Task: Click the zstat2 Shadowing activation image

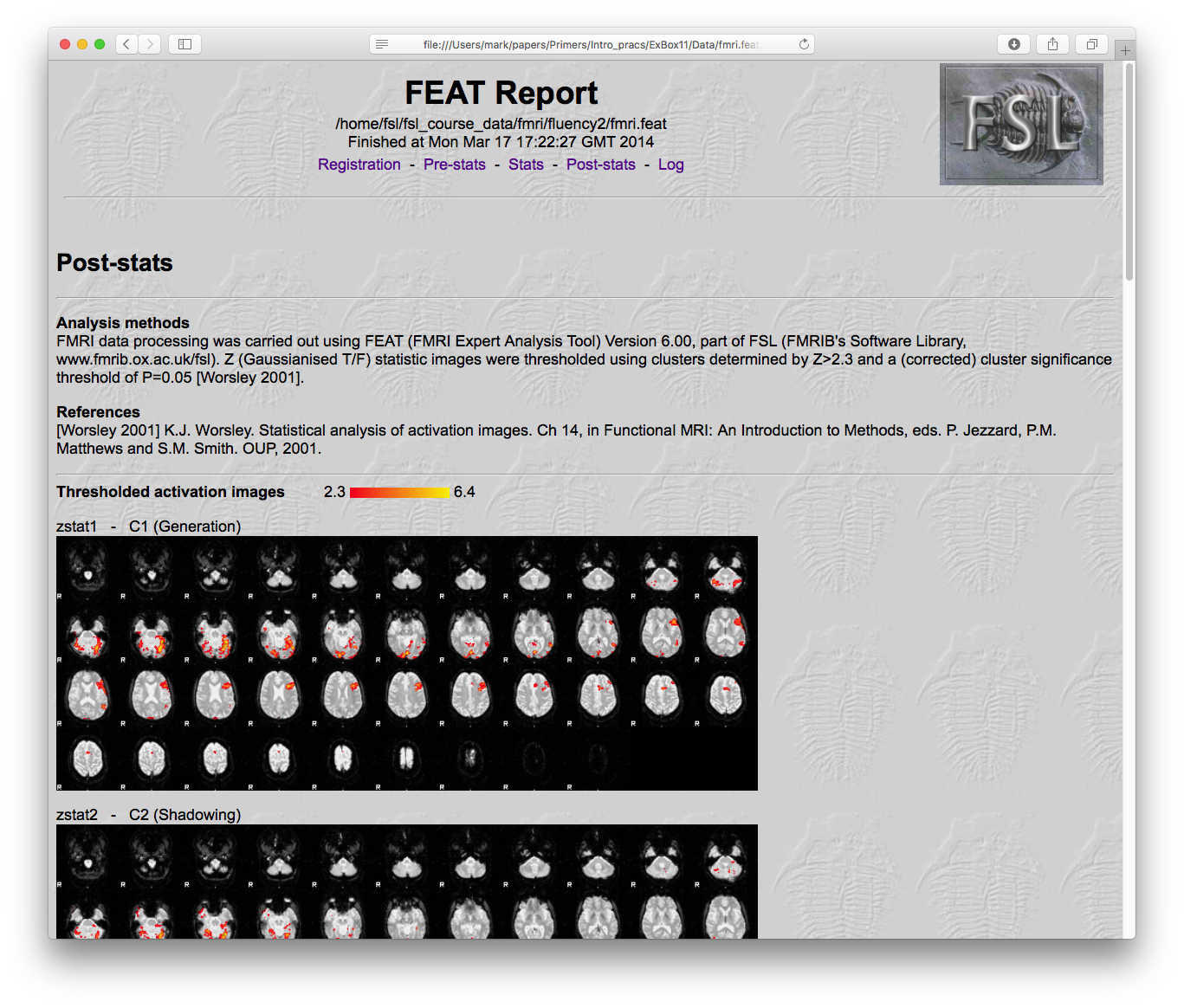Action: (x=407, y=882)
